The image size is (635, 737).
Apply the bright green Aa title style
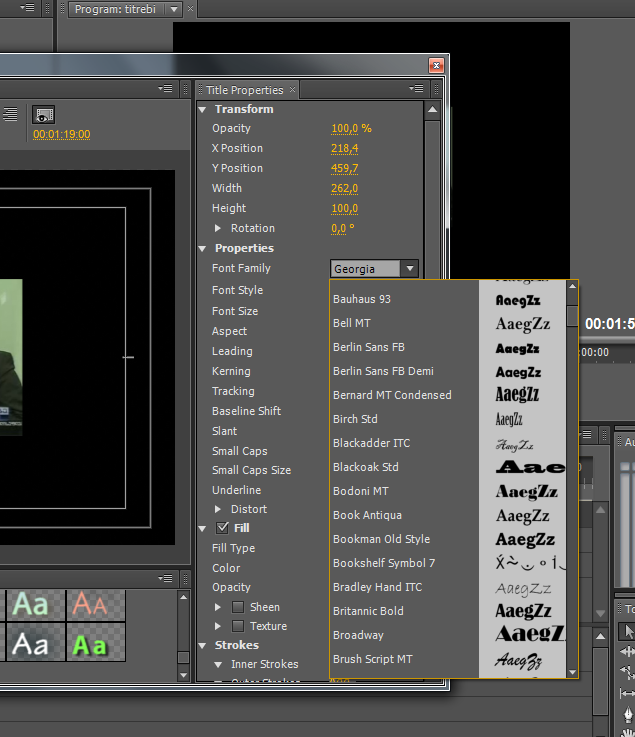pyautogui.click(x=96, y=642)
